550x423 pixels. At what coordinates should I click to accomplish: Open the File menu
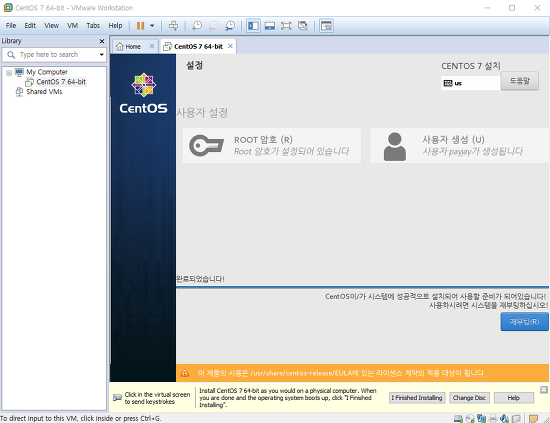point(11,26)
